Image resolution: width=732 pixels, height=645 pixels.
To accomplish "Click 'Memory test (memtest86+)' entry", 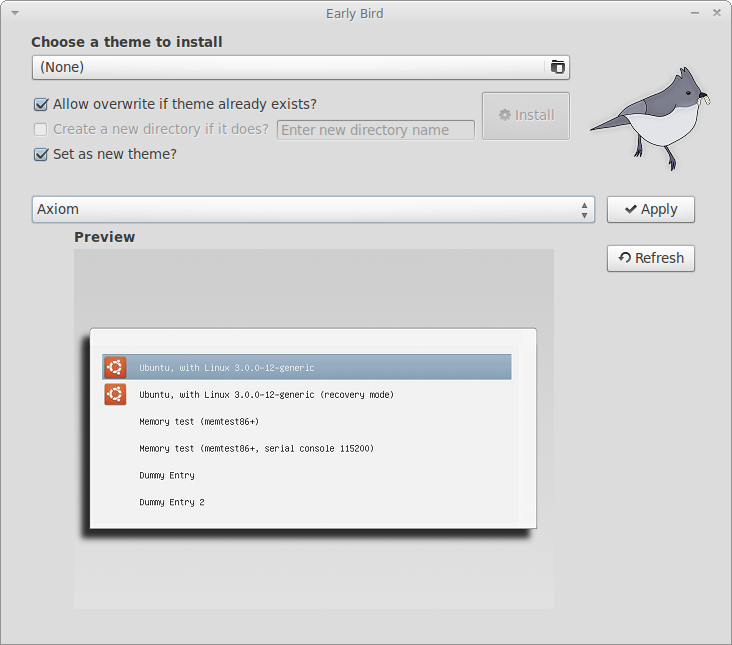I will [199, 422].
